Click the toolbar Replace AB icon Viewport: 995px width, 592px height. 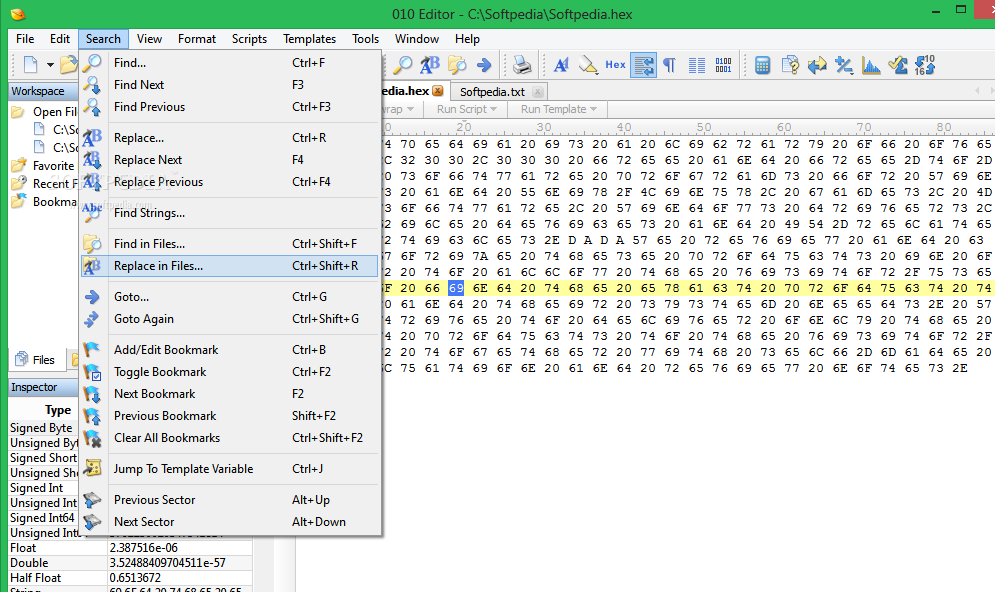click(430, 65)
